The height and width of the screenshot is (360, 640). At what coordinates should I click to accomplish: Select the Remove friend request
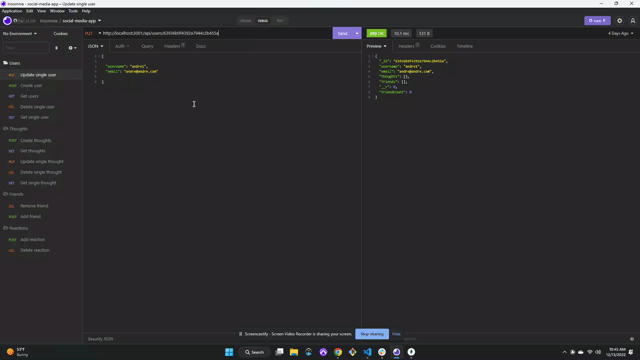point(41,206)
